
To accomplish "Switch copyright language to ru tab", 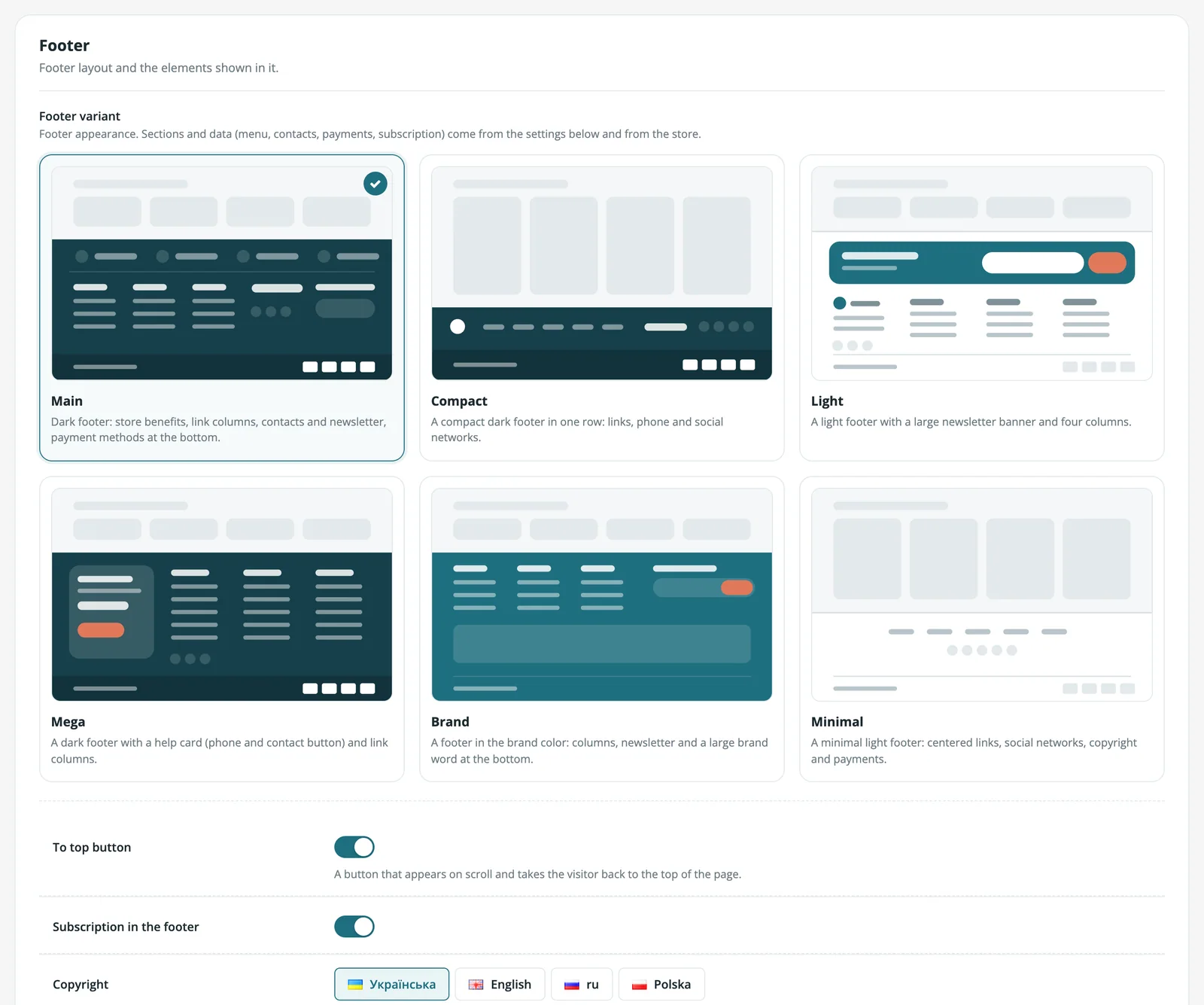I will [x=582, y=984].
